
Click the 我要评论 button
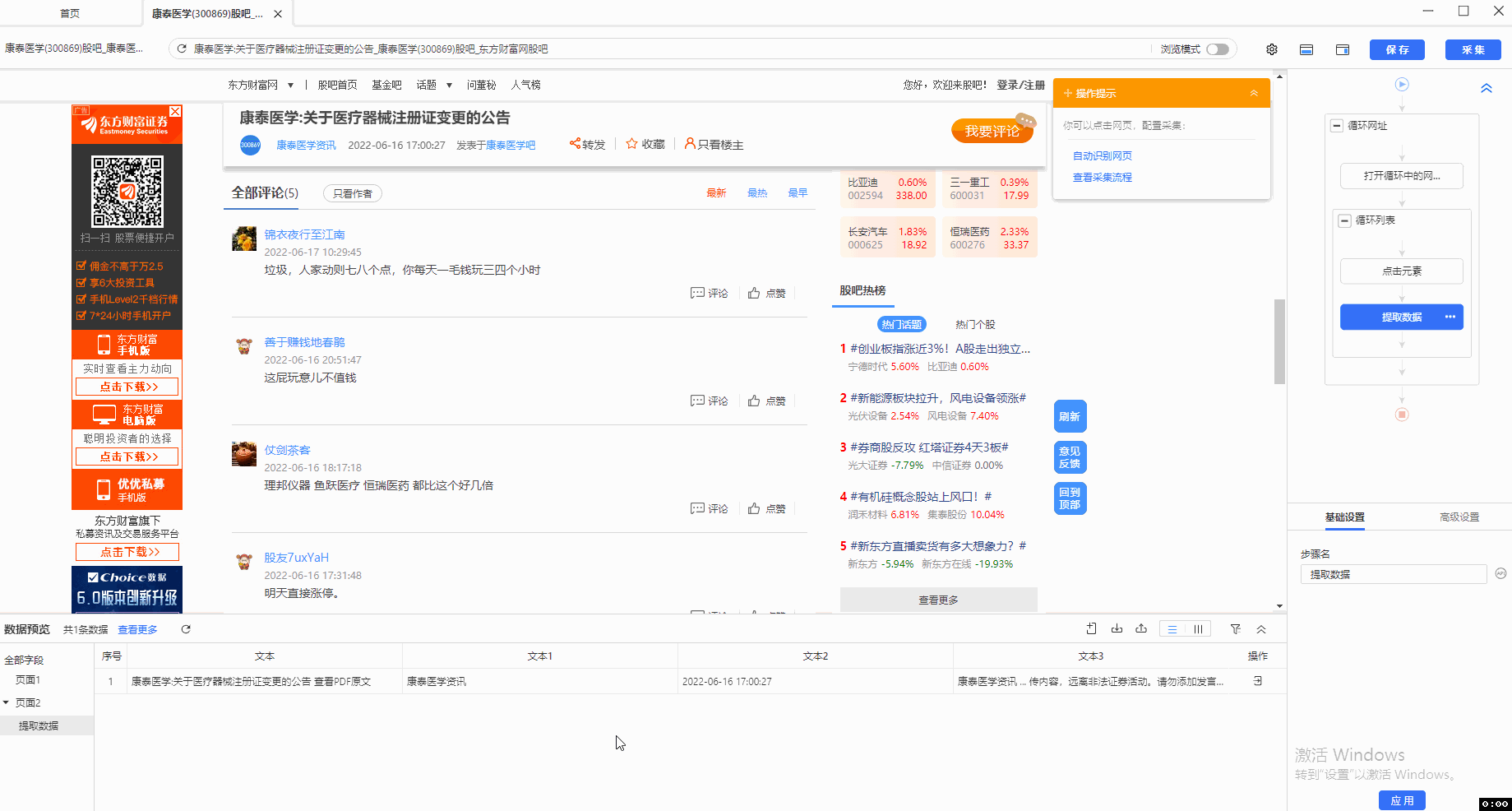[992, 132]
